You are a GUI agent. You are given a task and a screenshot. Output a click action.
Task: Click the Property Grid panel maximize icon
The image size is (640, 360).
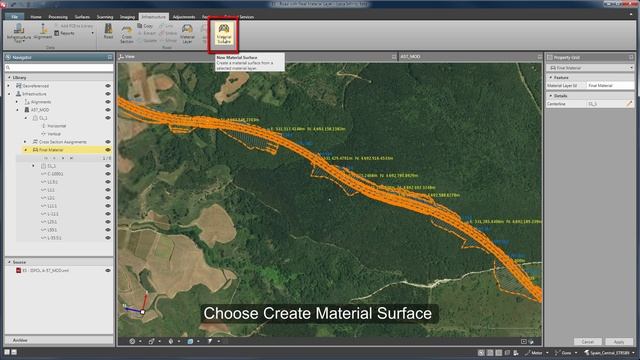(631, 57)
